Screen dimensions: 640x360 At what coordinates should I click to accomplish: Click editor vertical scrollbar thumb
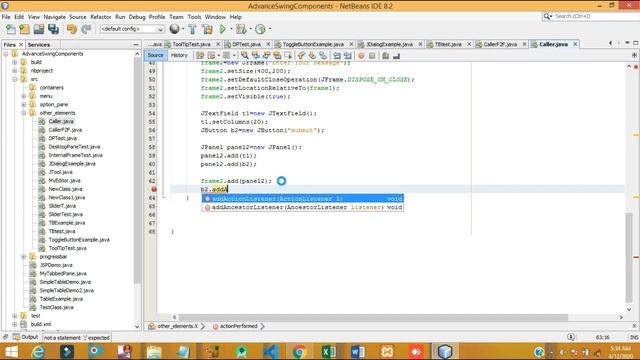point(629,257)
